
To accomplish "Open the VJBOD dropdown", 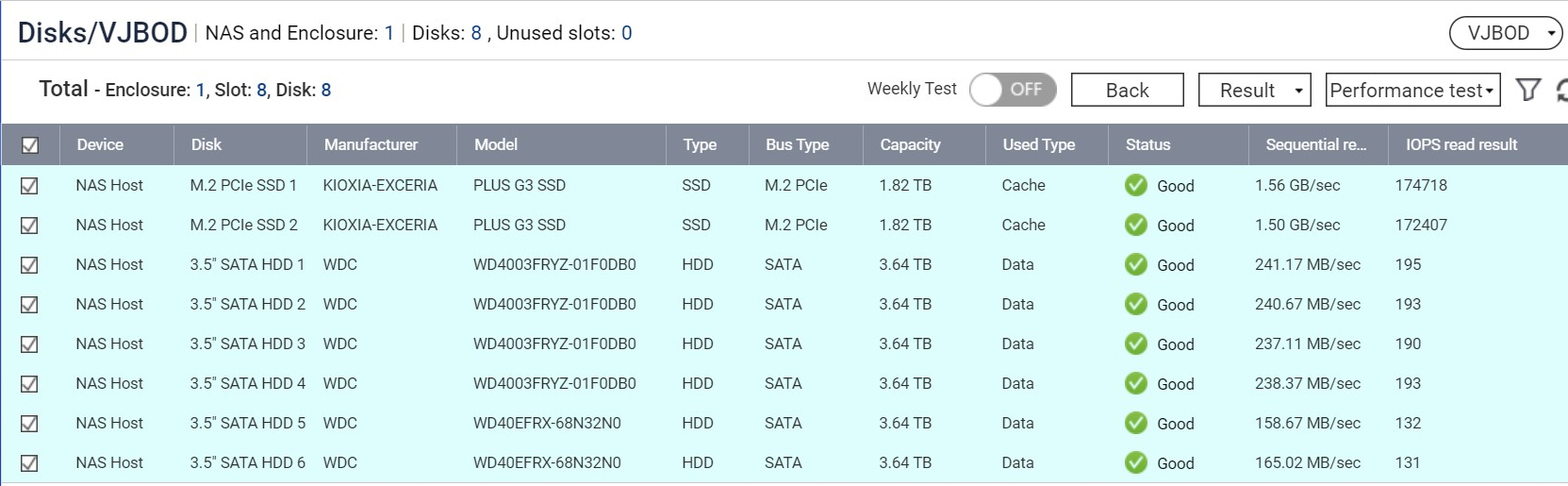I will 1506,33.
